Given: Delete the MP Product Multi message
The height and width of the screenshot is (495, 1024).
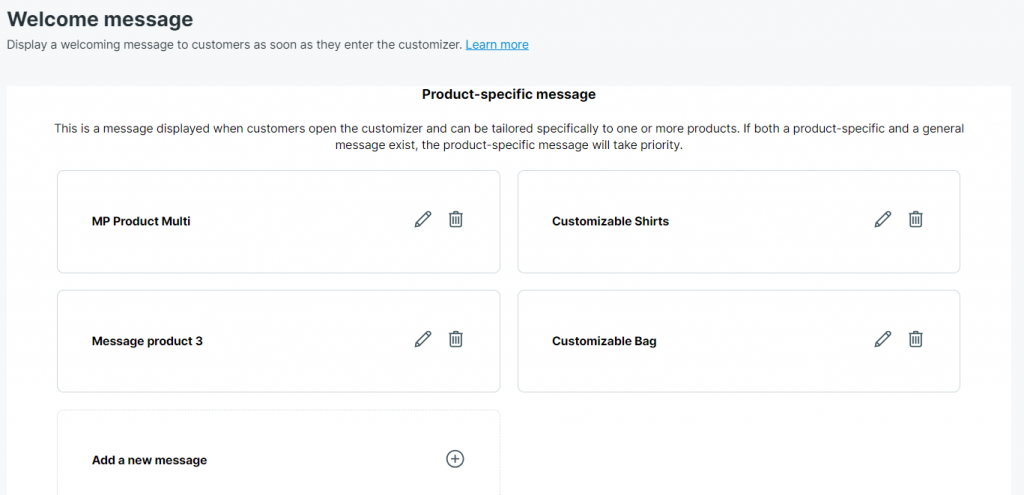Looking at the screenshot, I should coord(456,219).
